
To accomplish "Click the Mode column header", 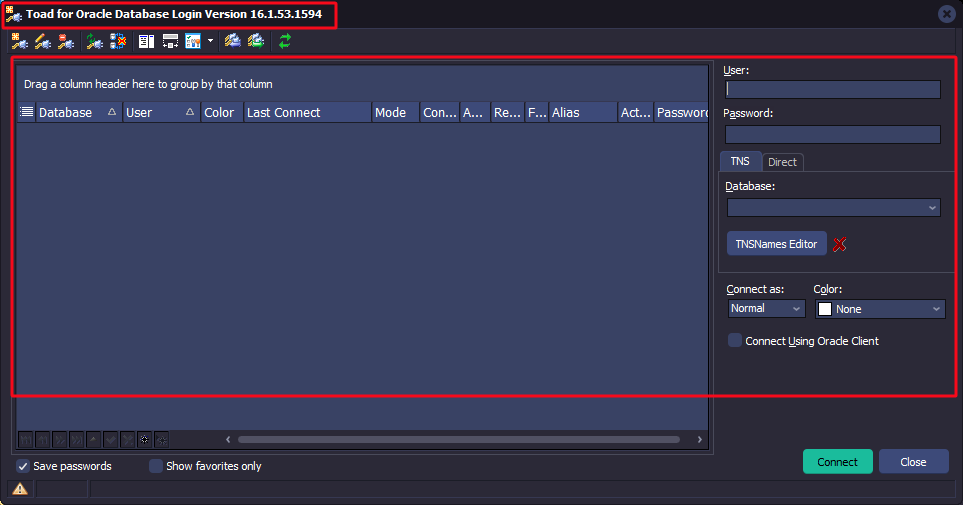I will [x=396, y=112].
